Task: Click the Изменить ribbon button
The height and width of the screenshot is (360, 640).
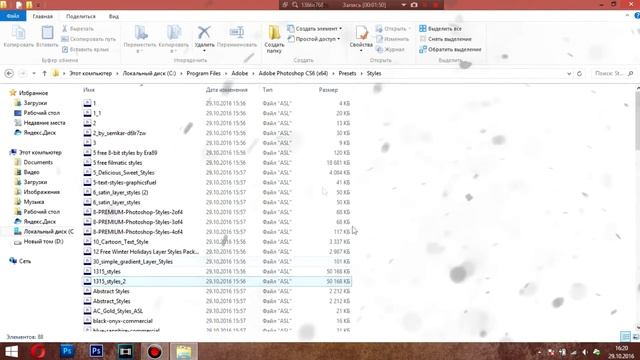Action: coord(392,39)
